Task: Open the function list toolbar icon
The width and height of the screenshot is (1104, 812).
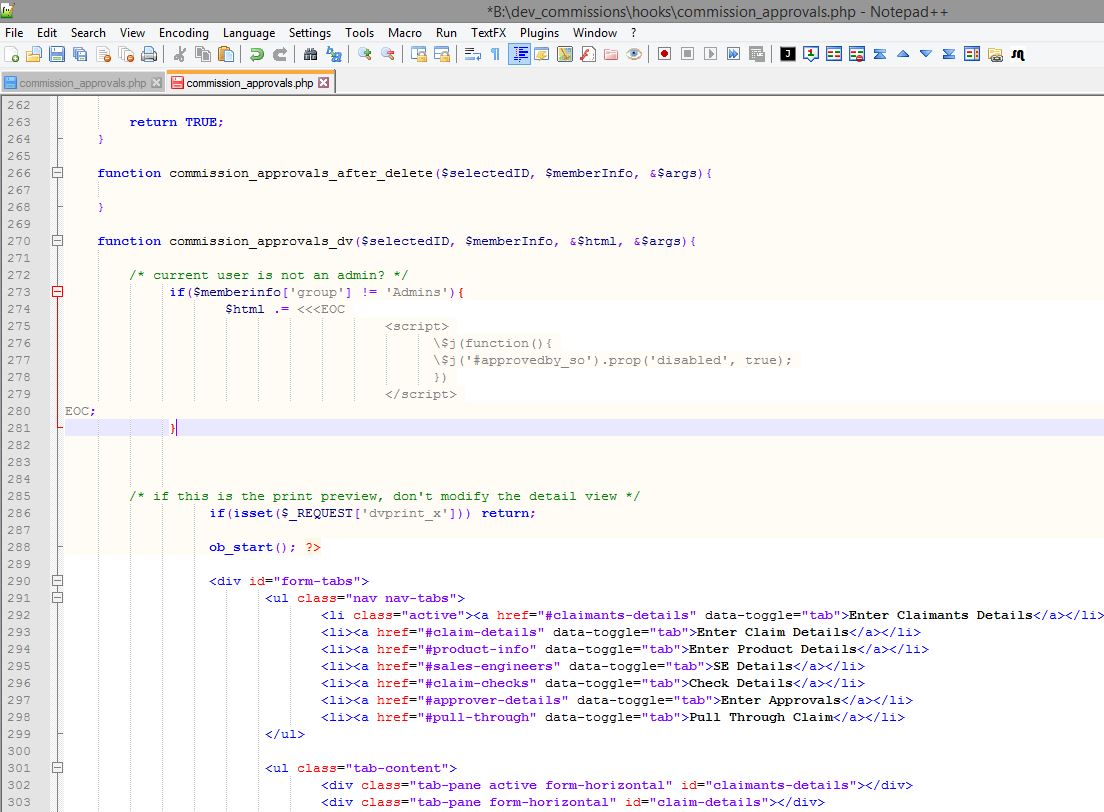Action: click(588, 54)
